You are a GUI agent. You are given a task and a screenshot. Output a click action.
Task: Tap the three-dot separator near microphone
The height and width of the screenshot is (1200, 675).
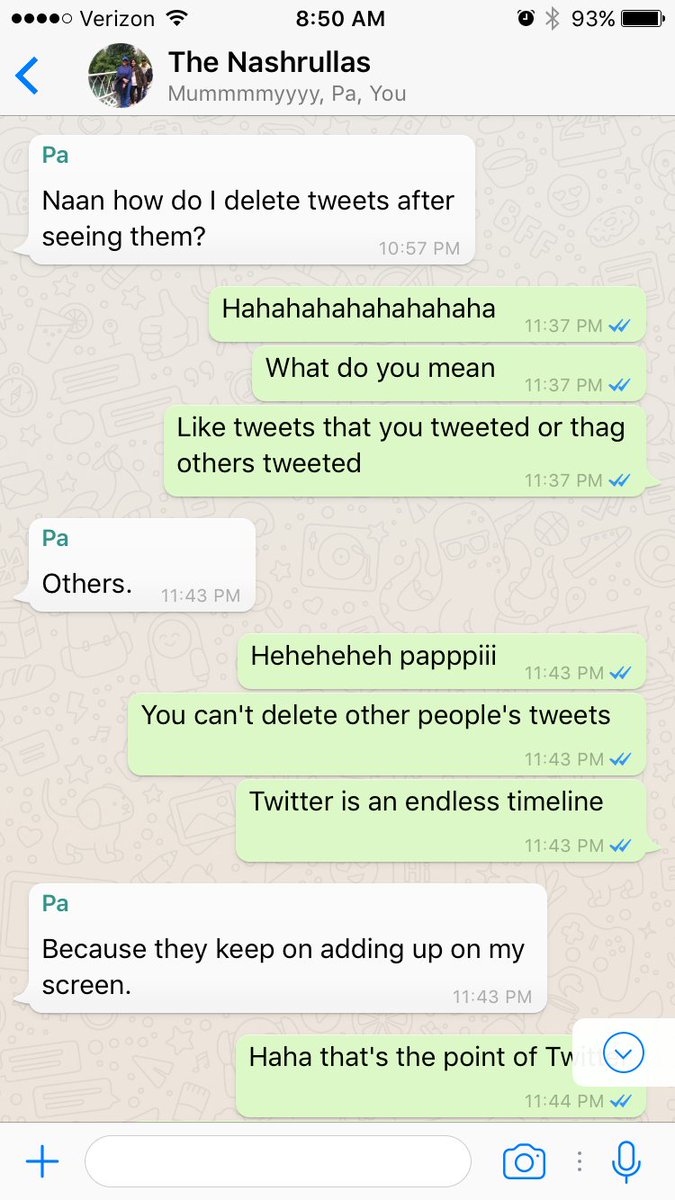(579, 1161)
